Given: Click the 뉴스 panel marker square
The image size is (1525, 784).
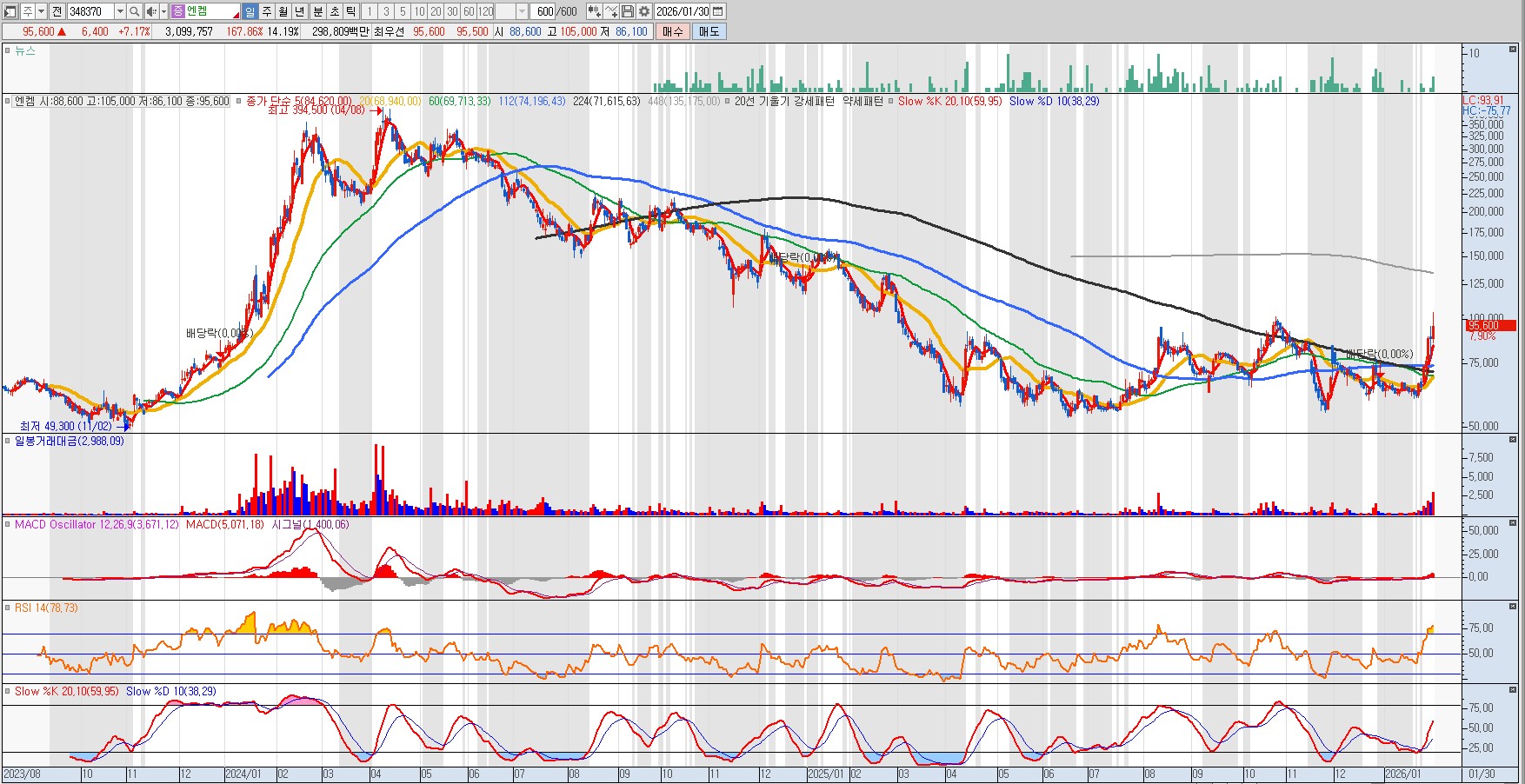Looking at the screenshot, I should tap(8, 51).
